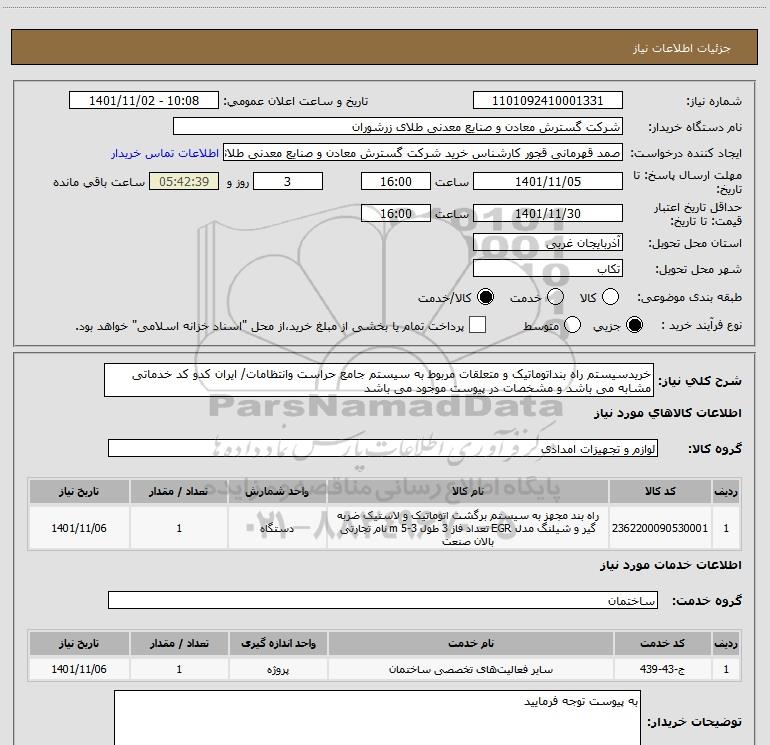Viewport: 770px width, 745px height.
Task: Click the کد خدمت column header
Action: [662, 643]
